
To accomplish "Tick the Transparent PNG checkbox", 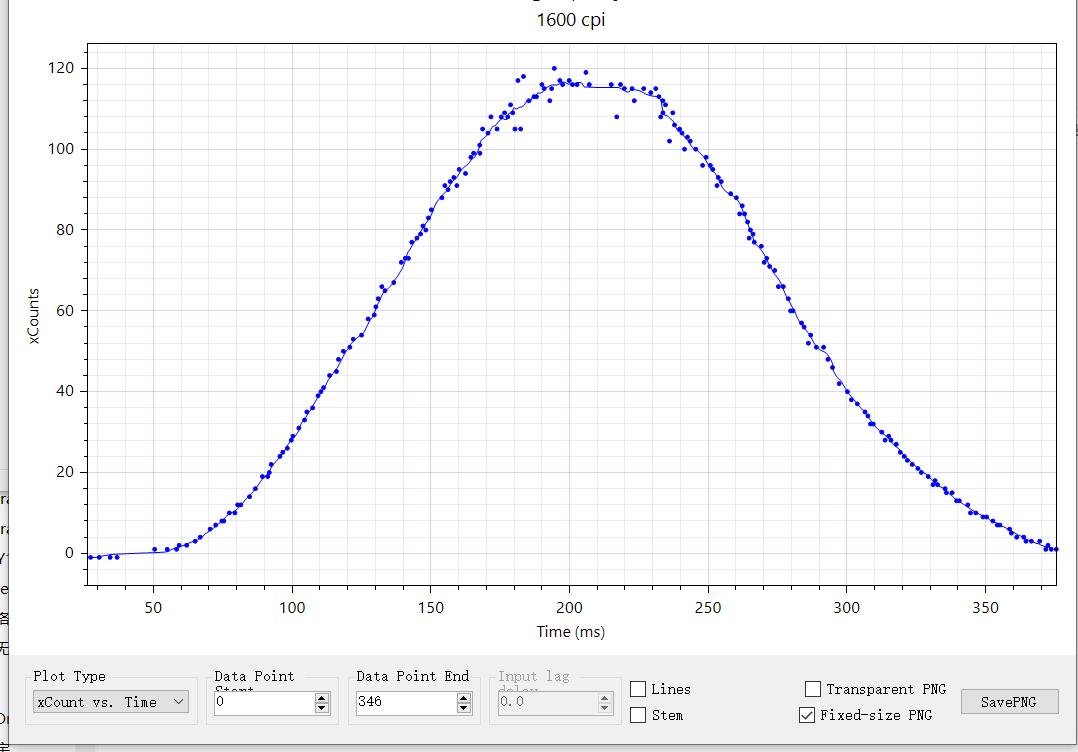I will 813,689.
